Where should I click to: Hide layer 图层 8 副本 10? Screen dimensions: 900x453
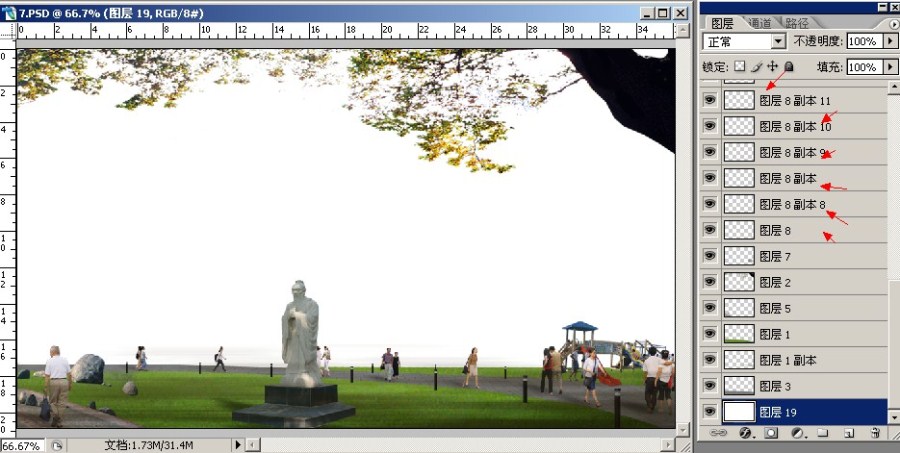710,126
